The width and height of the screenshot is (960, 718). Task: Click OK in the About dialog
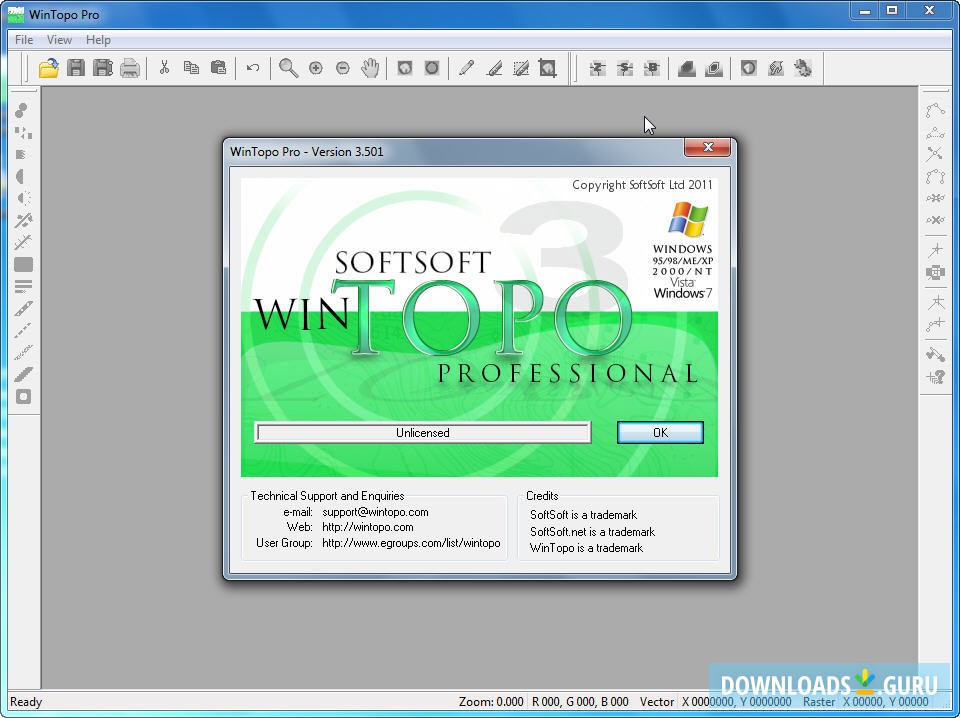click(660, 433)
